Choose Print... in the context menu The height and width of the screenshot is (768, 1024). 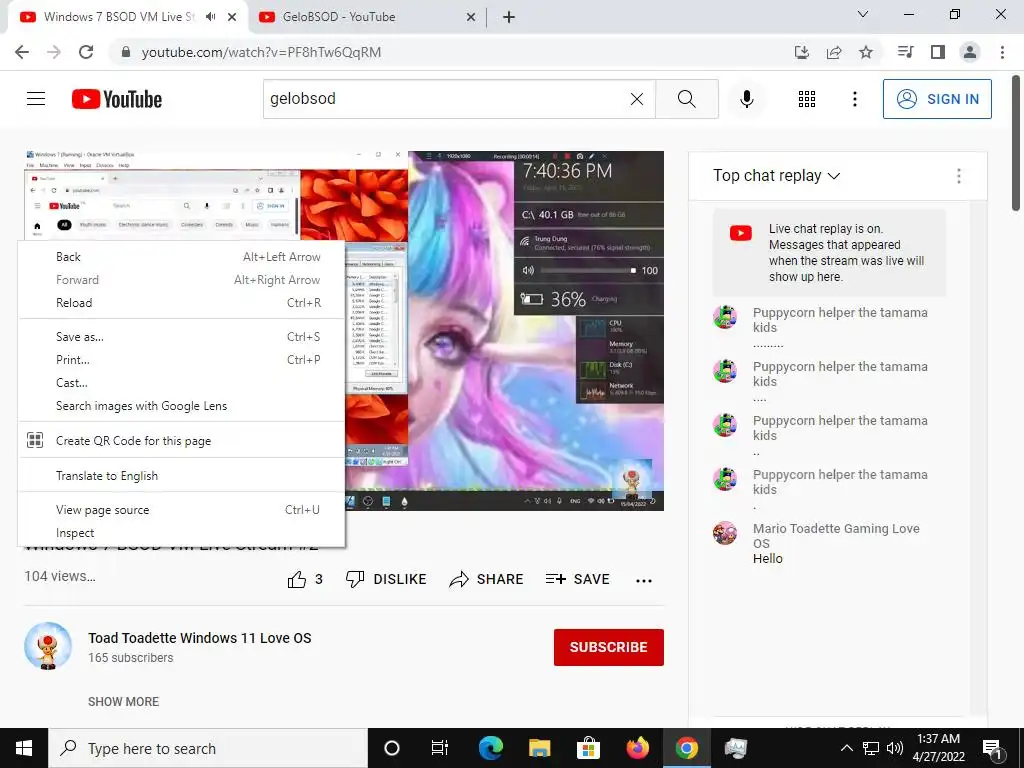coord(182,359)
